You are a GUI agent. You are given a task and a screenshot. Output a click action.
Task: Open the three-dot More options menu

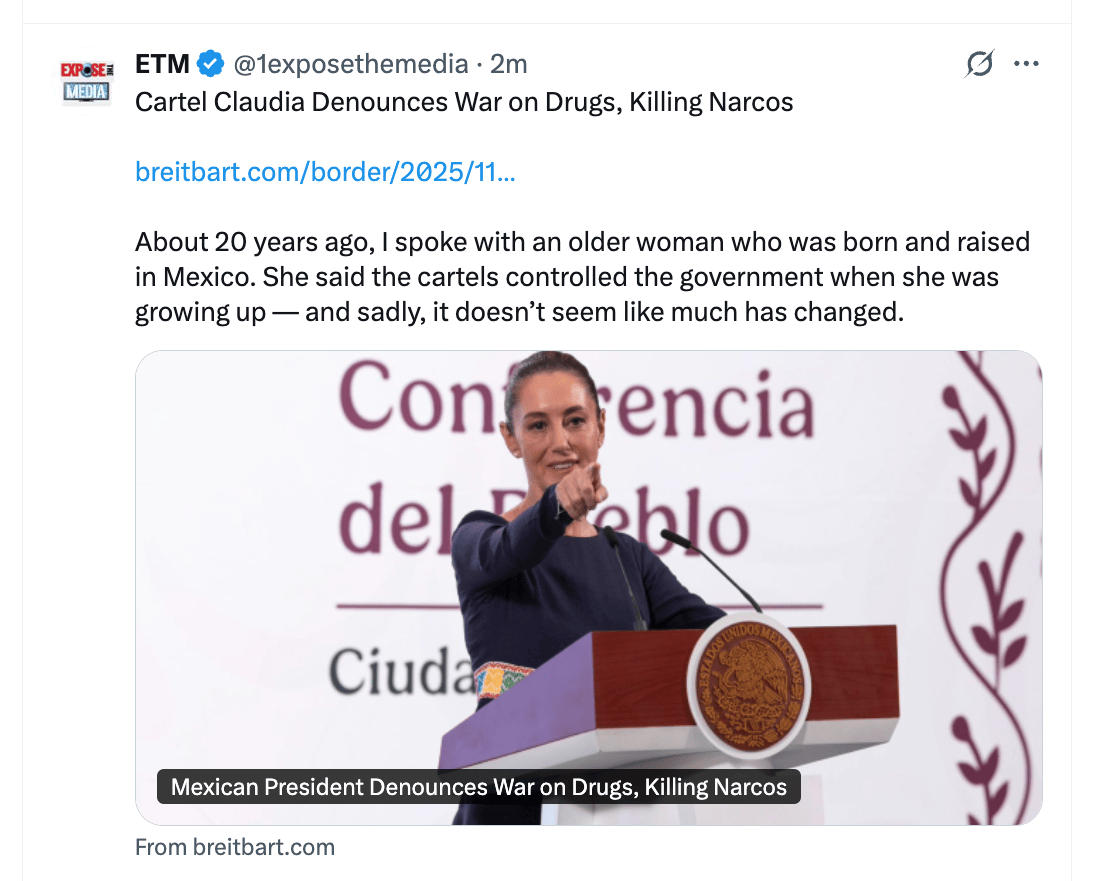[x=1026, y=64]
